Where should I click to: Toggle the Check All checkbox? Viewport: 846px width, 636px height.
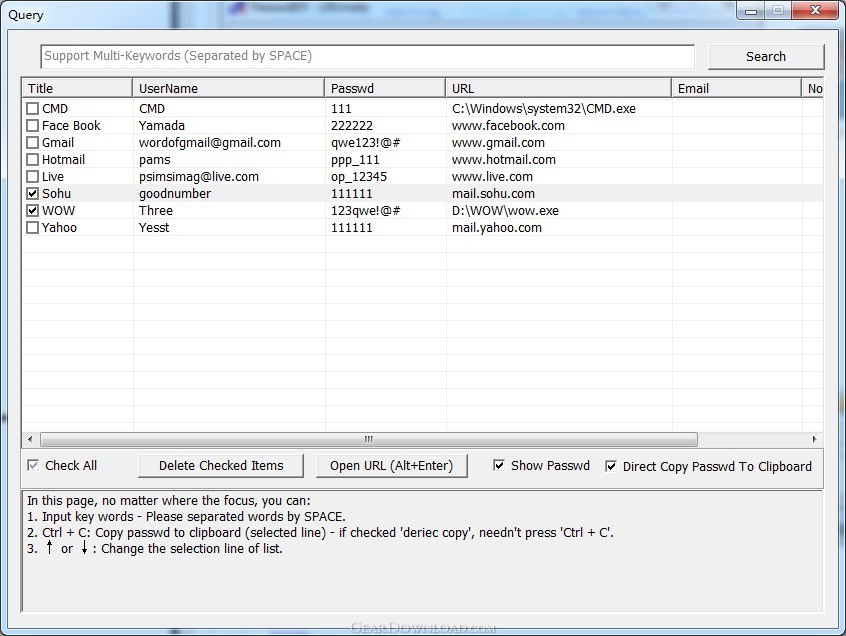[x=33, y=465]
